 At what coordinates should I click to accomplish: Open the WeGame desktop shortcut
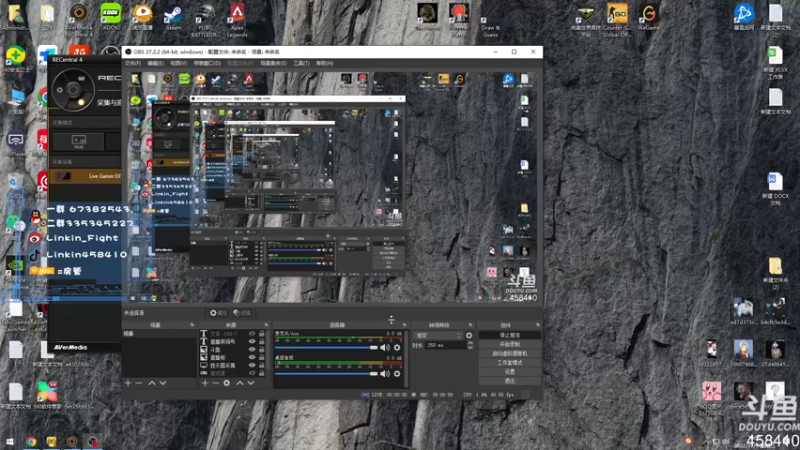coord(648,17)
